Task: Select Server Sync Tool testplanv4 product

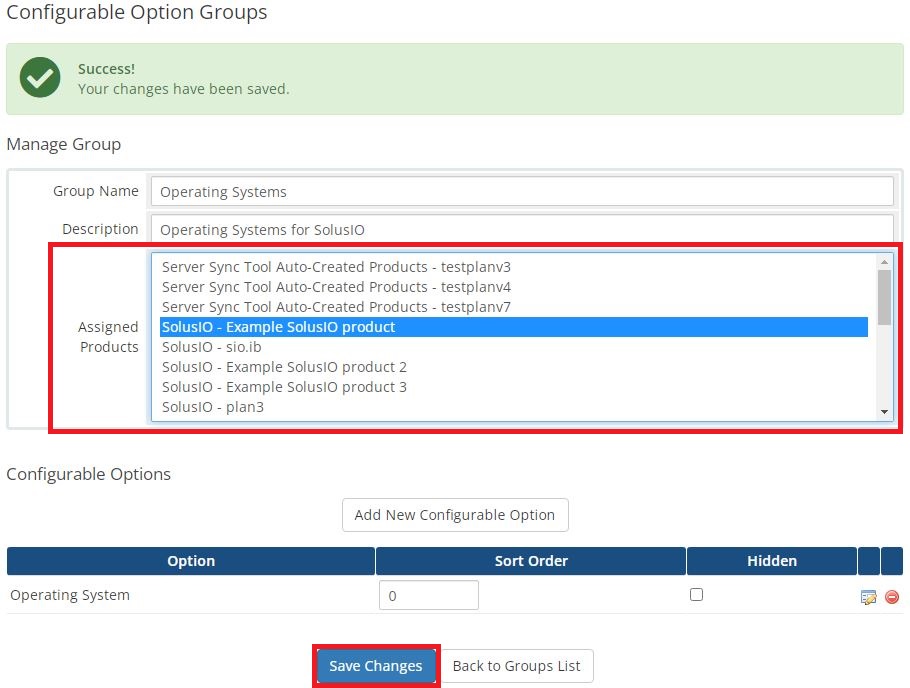Action: pos(336,287)
